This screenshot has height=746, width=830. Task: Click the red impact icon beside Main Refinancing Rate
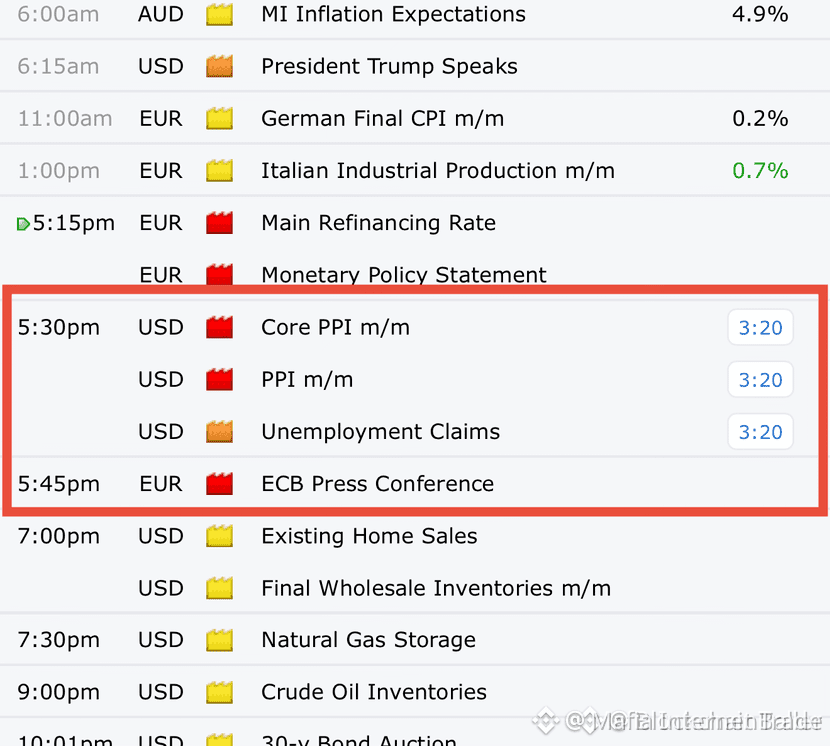[219, 222]
